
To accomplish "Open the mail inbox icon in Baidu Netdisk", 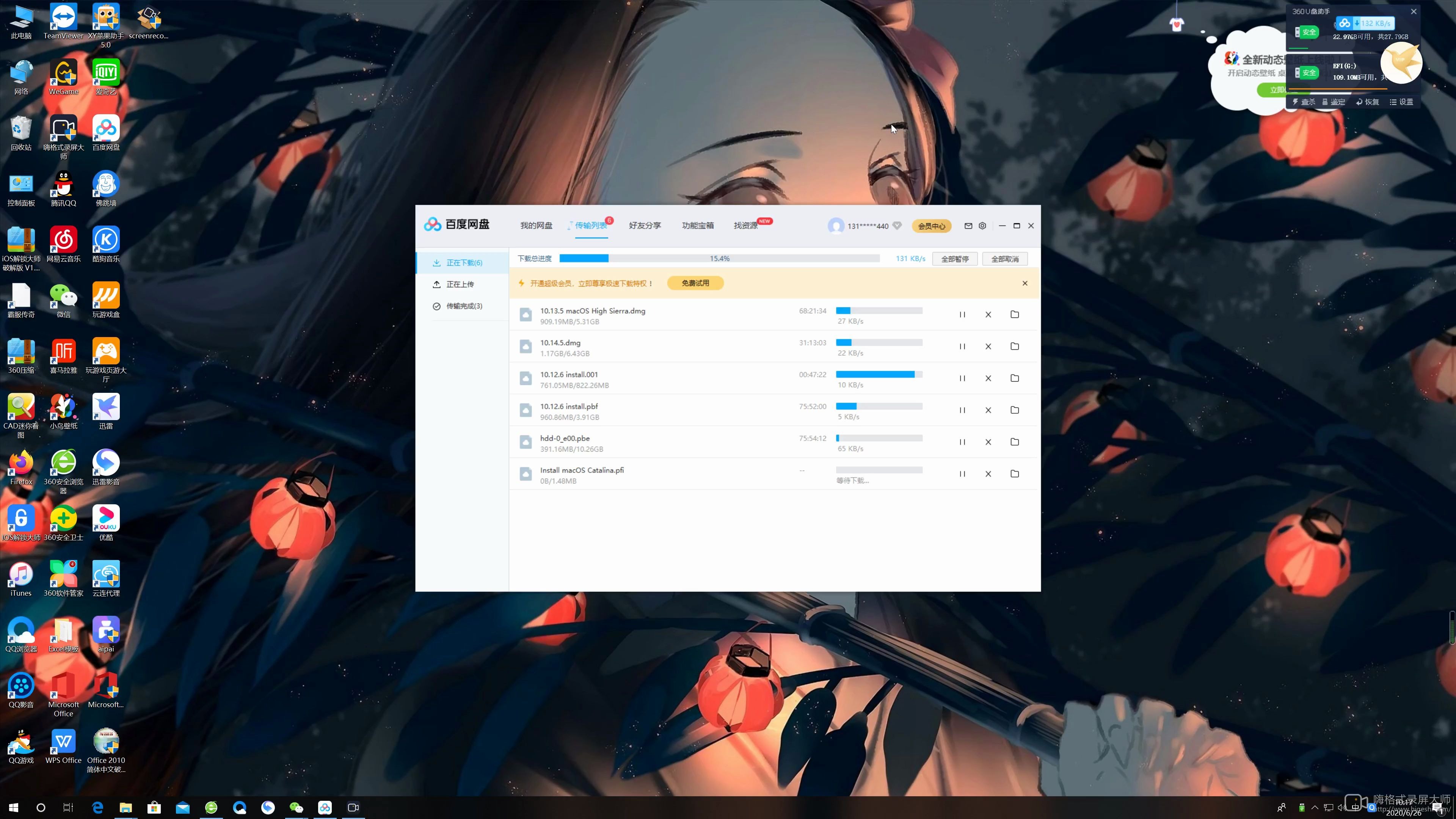I will coord(968,226).
